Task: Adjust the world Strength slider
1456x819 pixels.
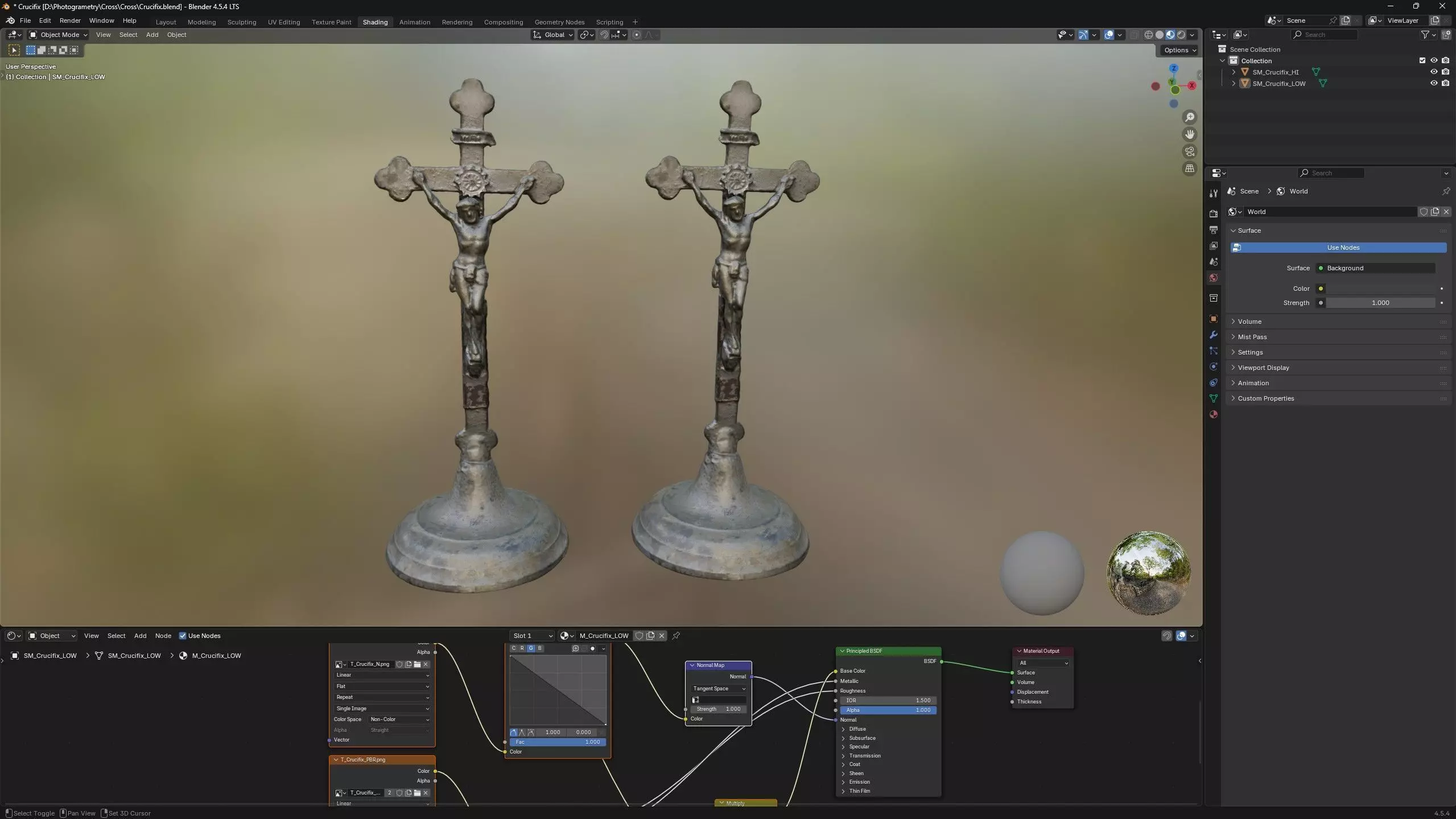Action: coord(1380,303)
